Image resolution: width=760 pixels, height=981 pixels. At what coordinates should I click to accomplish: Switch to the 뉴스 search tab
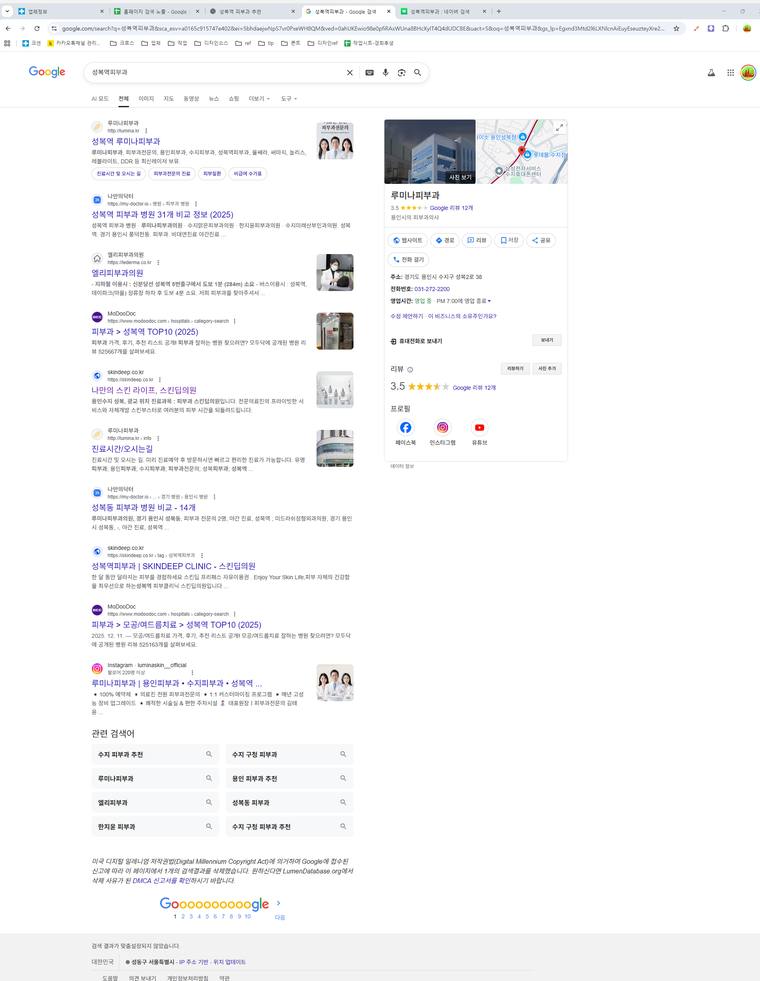[x=214, y=99]
